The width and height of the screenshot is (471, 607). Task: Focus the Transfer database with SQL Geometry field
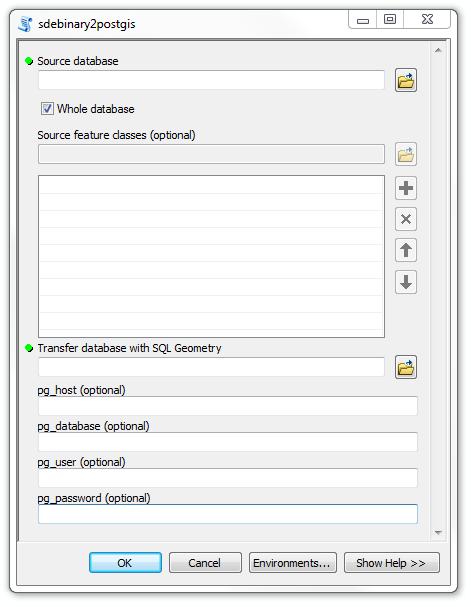pyautogui.click(x=211, y=367)
